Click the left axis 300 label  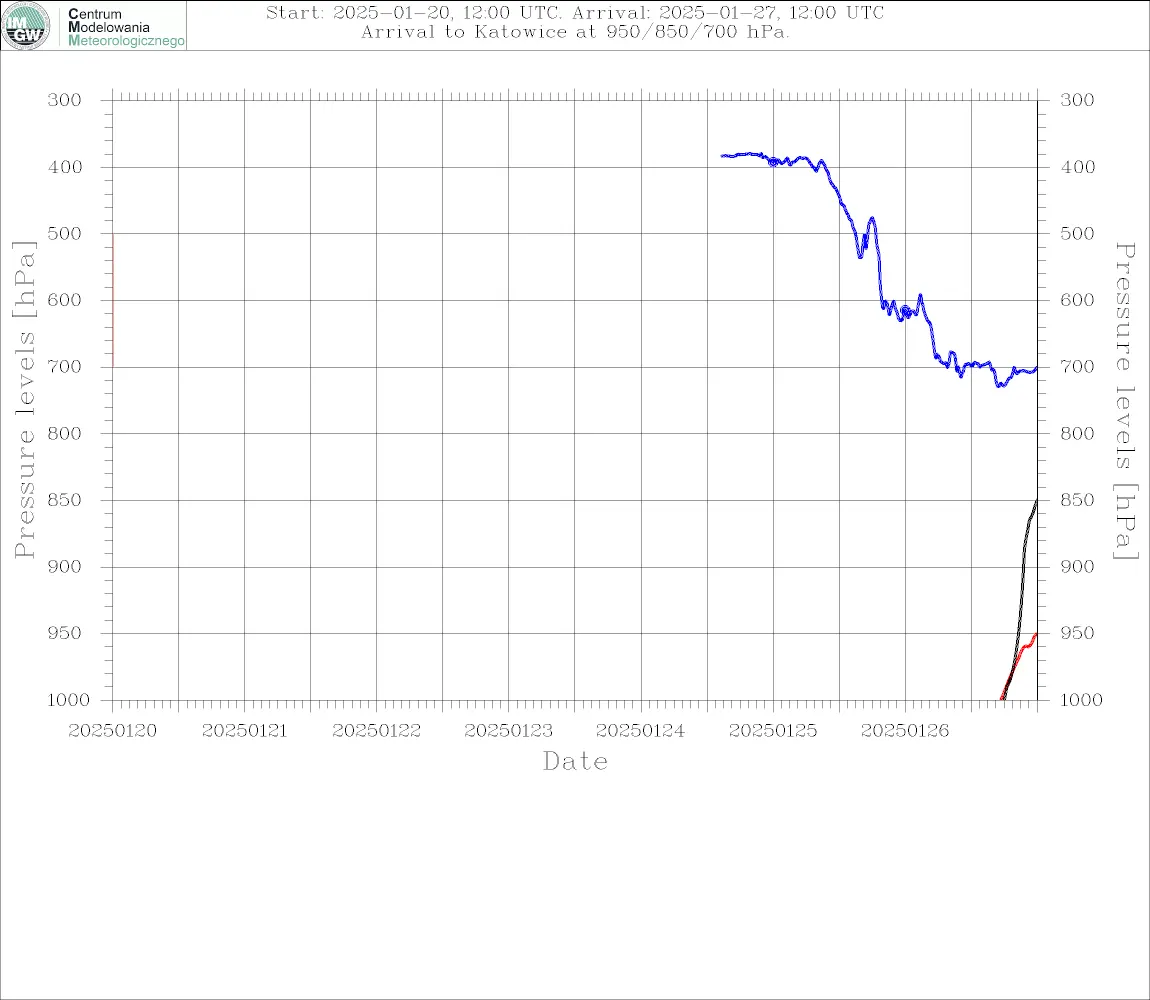point(65,100)
